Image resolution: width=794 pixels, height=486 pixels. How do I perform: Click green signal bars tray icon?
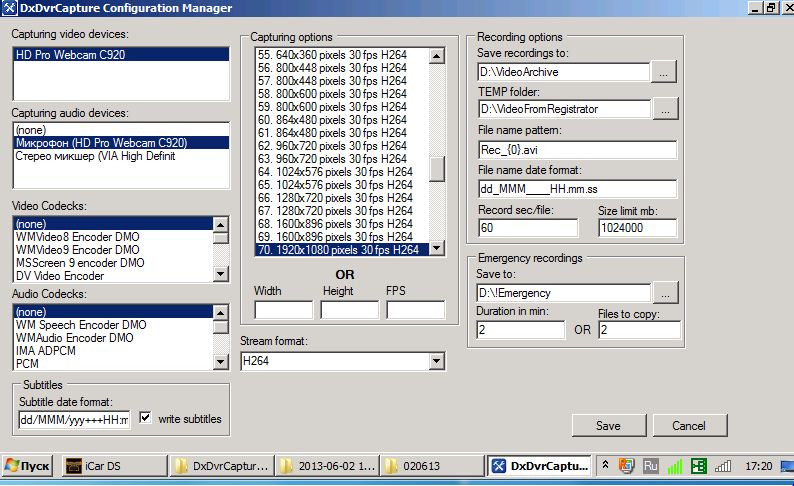pyautogui.click(x=674, y=466)
